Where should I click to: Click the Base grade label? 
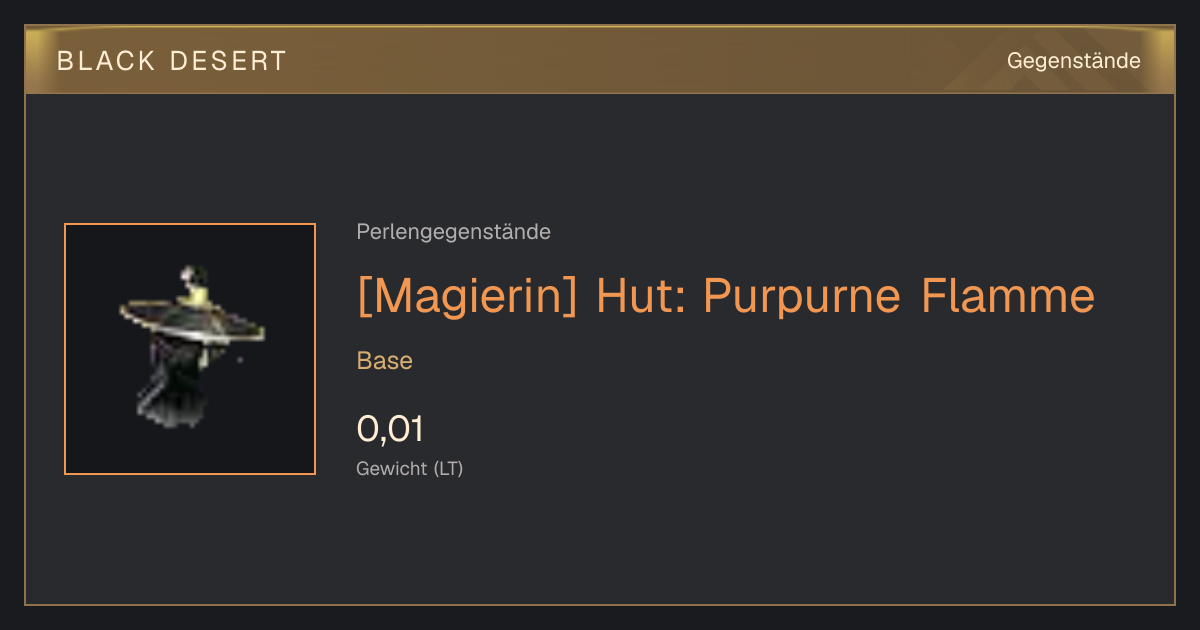coord(385,361)
